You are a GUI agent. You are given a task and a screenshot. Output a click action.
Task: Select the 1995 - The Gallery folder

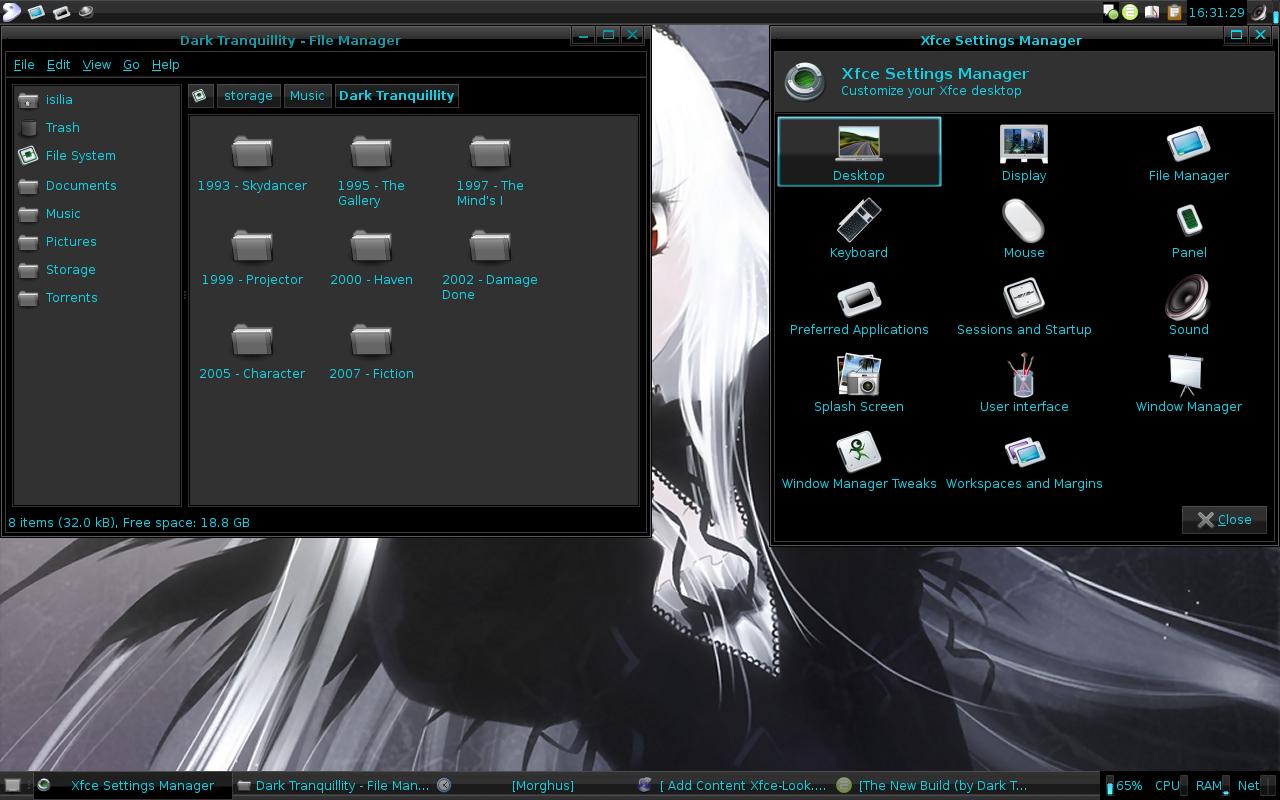click(371, 170)
